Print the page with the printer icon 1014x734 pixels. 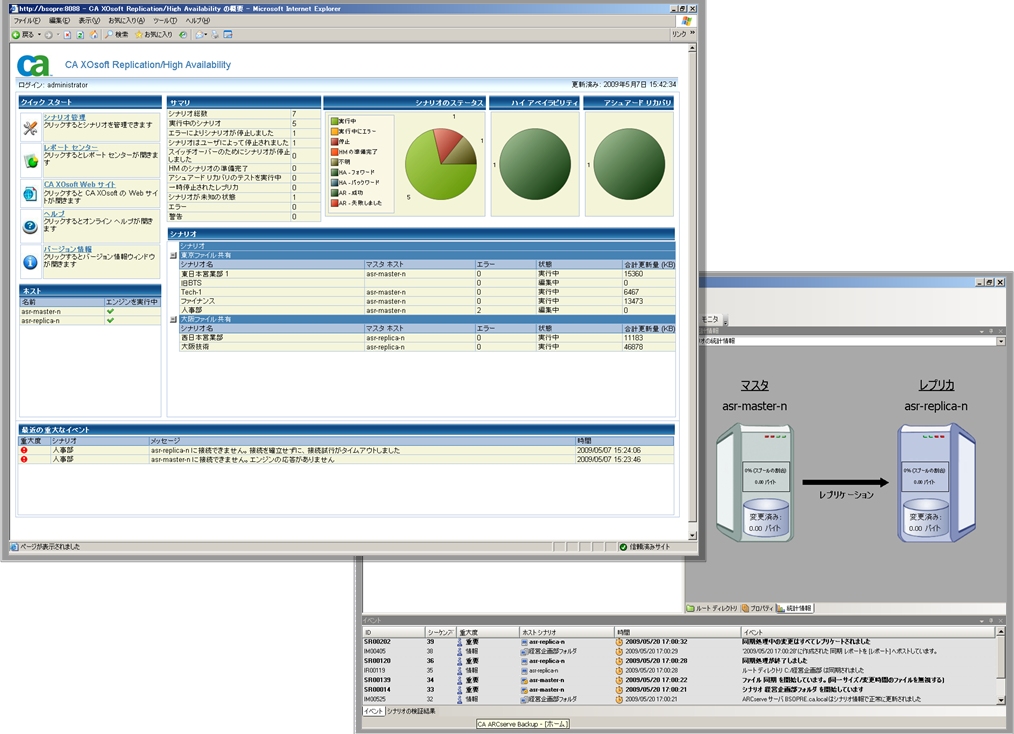(215, 35)
